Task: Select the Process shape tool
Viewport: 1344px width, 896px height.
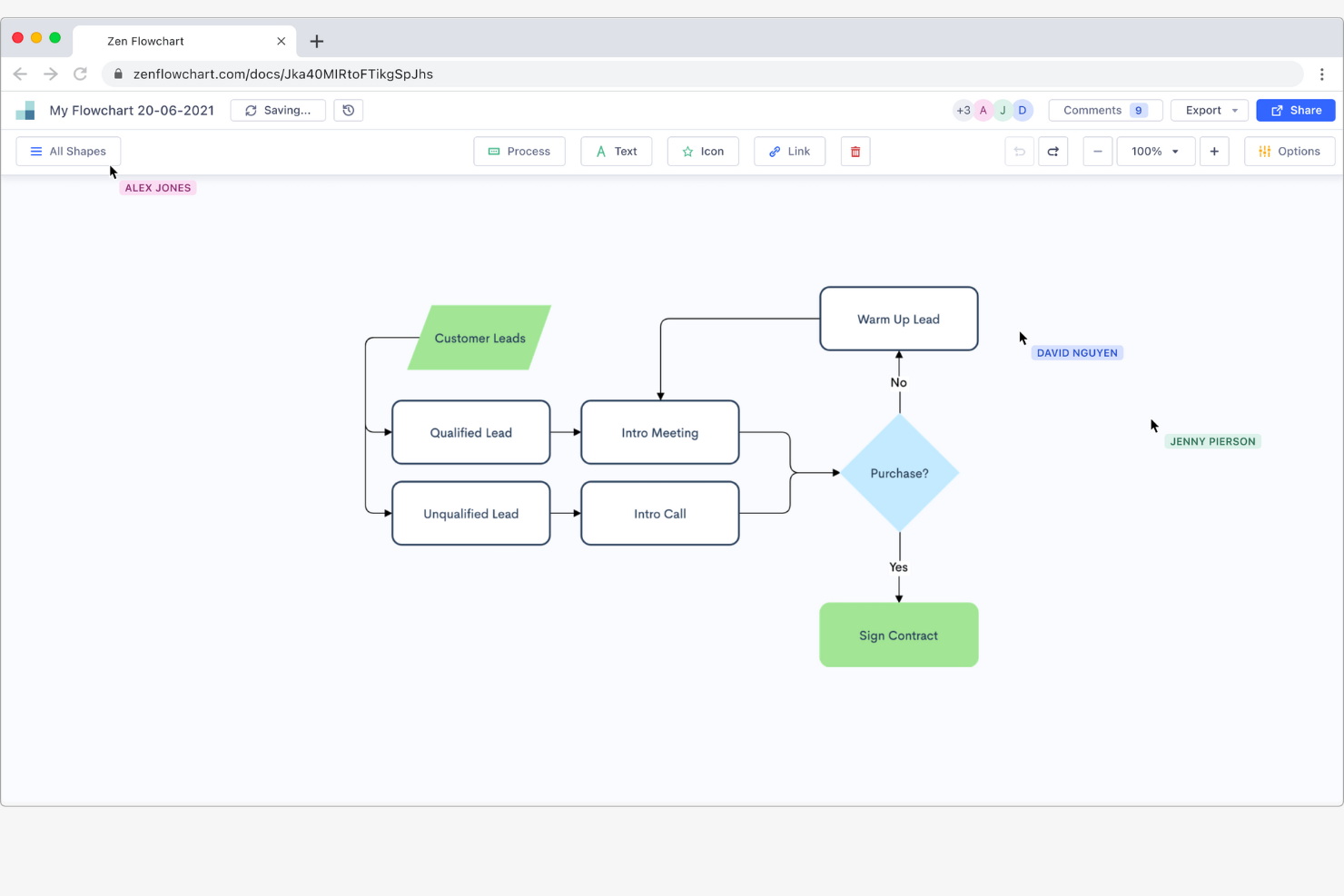Action: [519, 151]
